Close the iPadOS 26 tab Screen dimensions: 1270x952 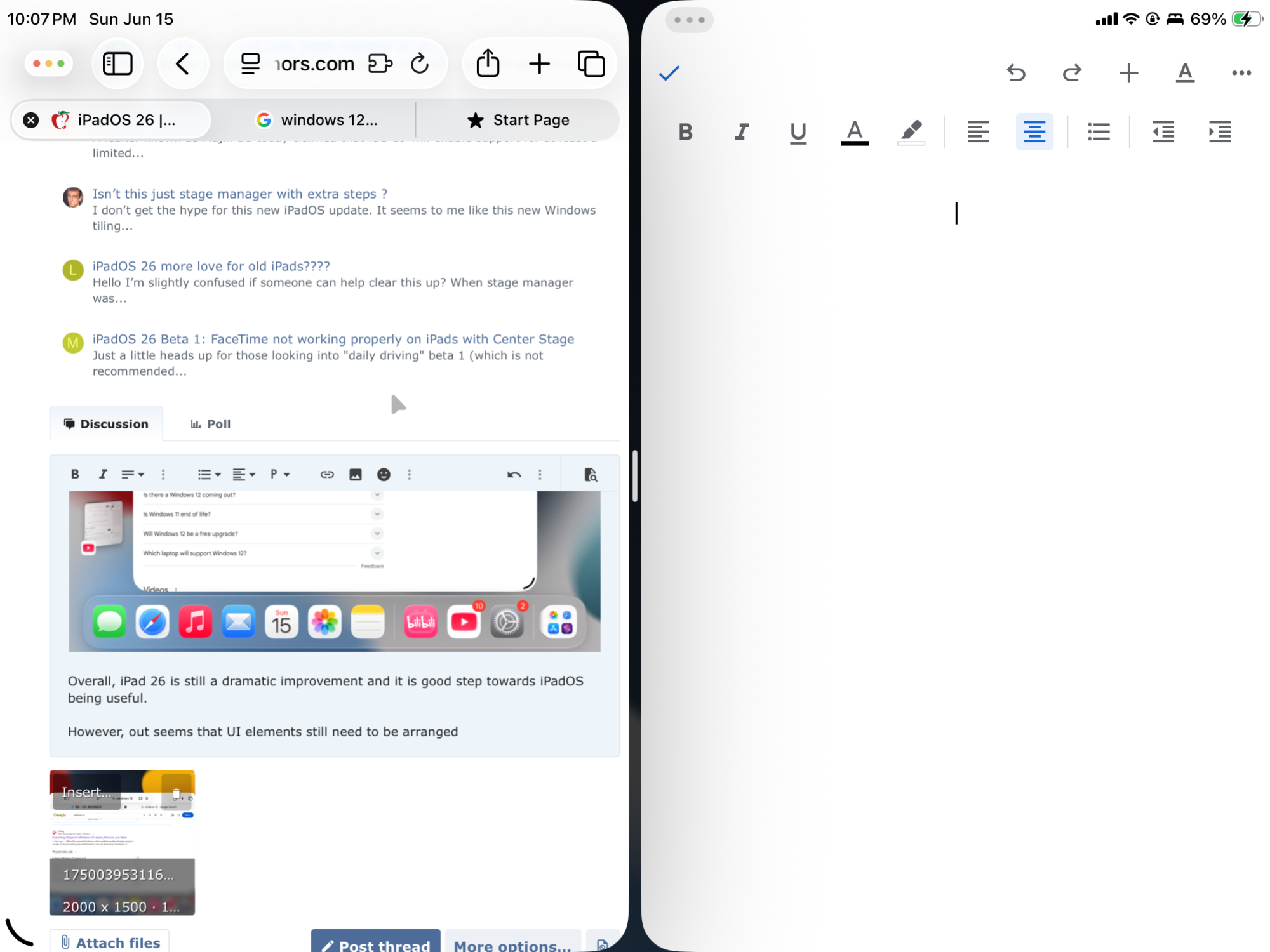click(x=30, y=120)
